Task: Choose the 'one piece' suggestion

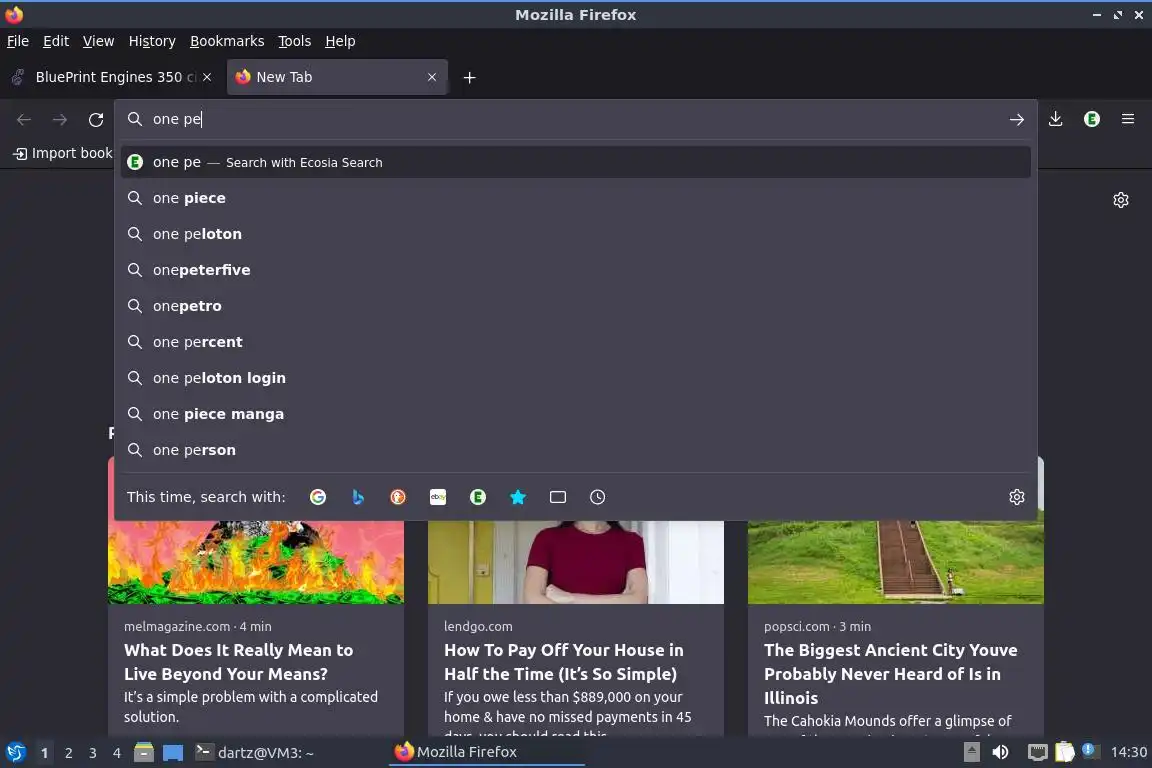Action: click(575, 198)
